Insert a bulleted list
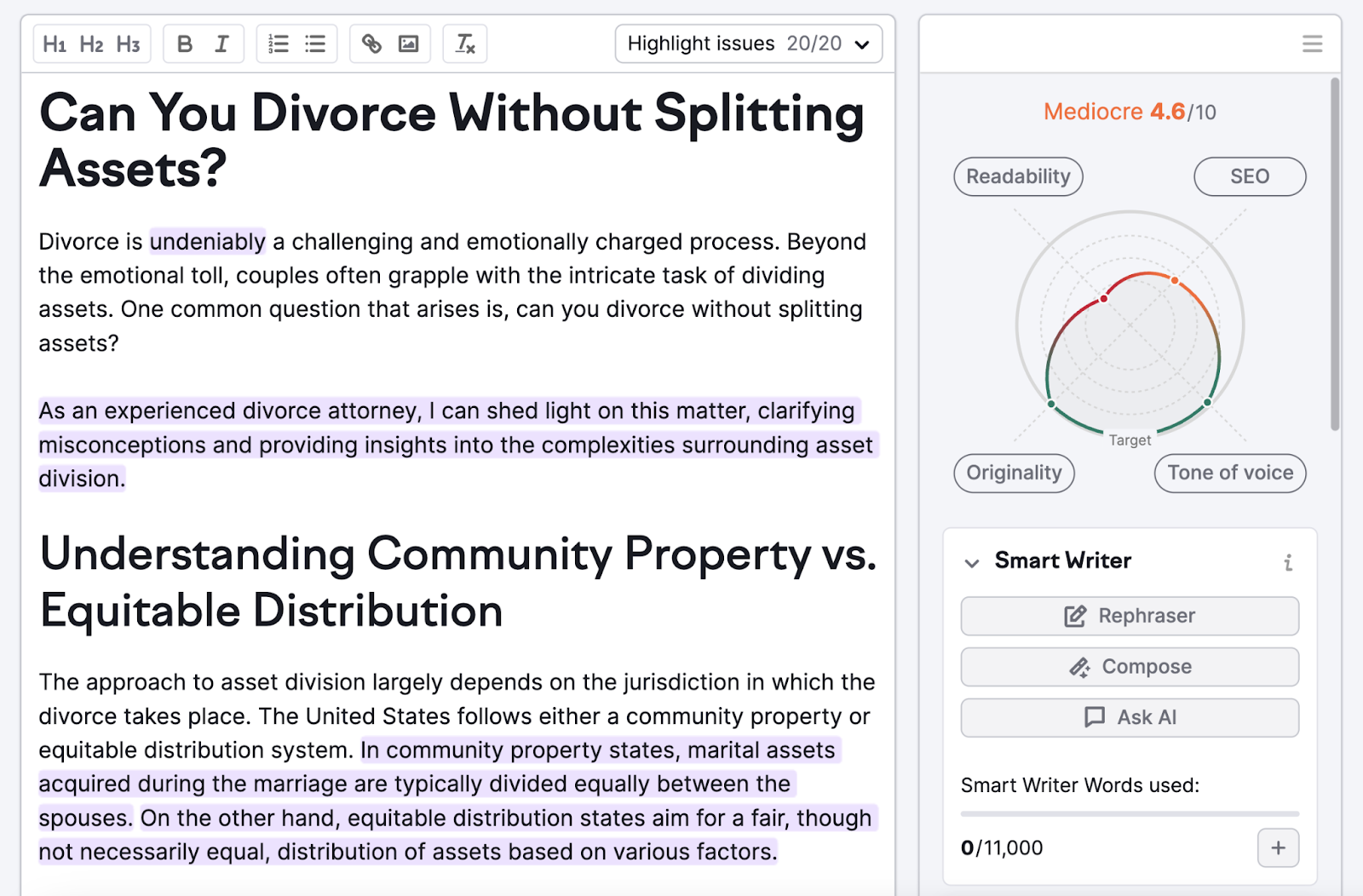1363x896 pixels. [x=315, y=44]
